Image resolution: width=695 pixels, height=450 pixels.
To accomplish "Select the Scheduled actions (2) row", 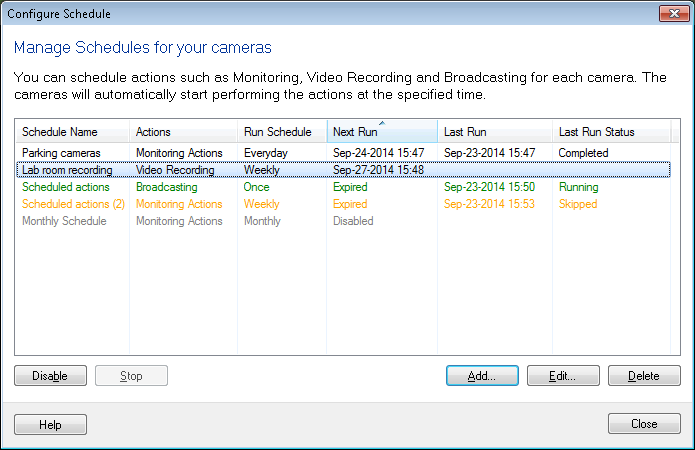I will 72,204.
